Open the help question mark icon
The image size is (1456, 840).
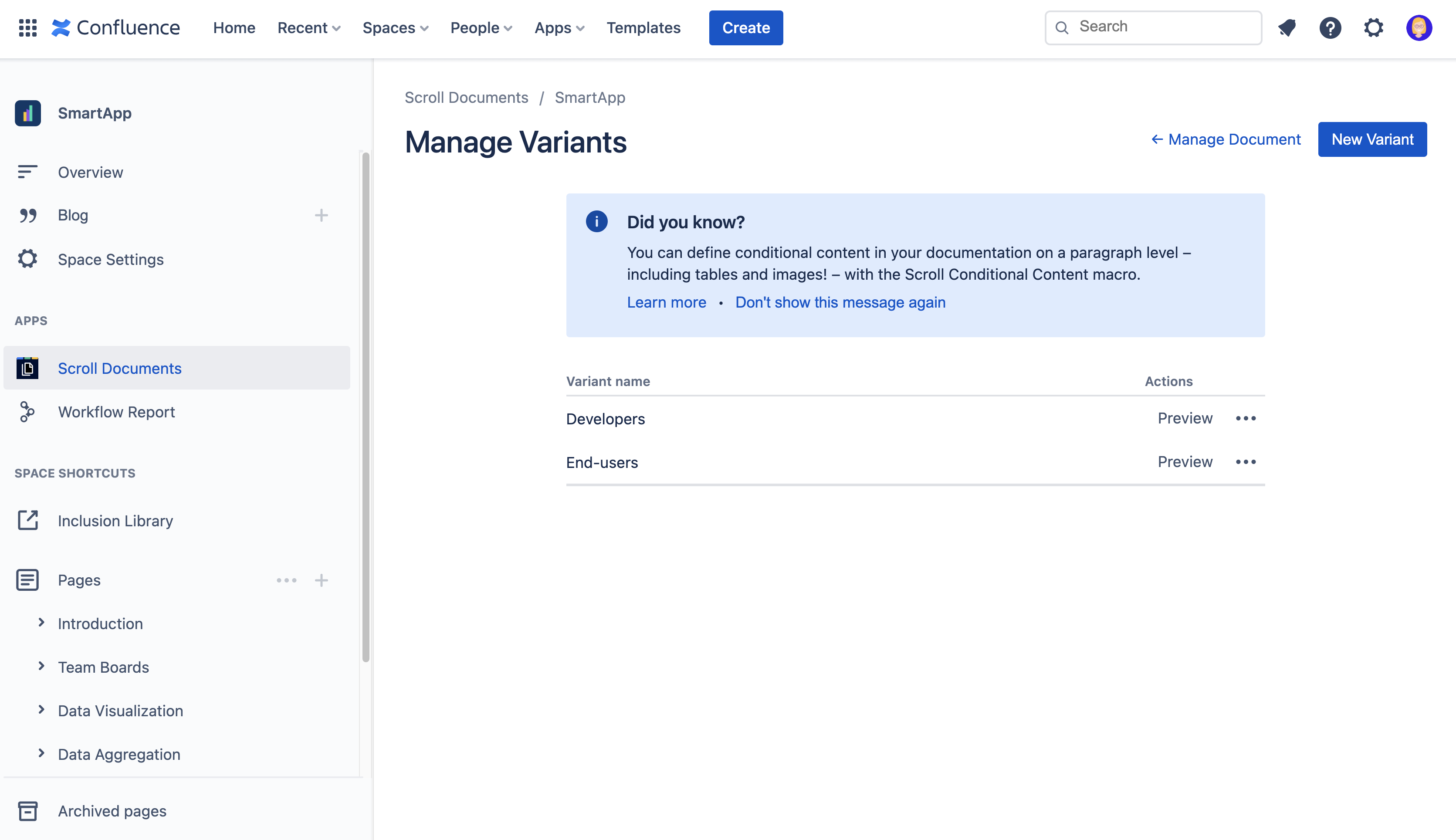[x=1330, y=28]
